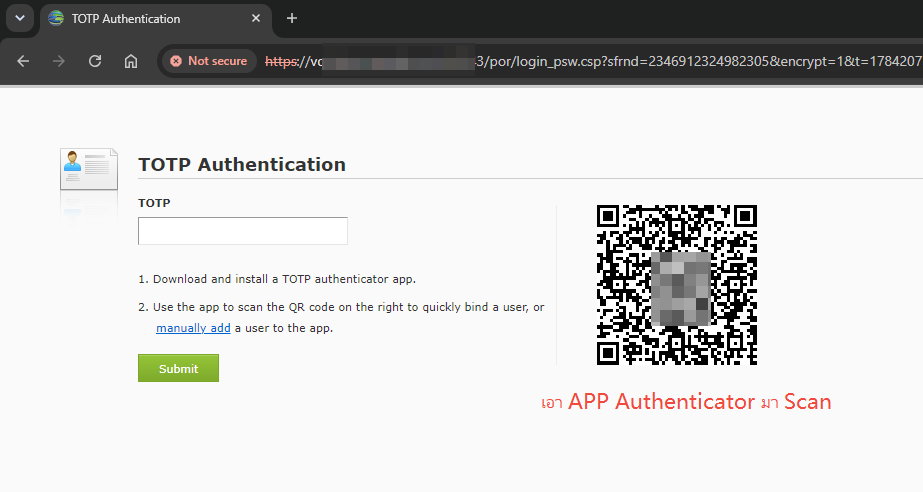Click the TOTP Authentication heading
This screenshot has width=923, height=492.
[242, 164]
